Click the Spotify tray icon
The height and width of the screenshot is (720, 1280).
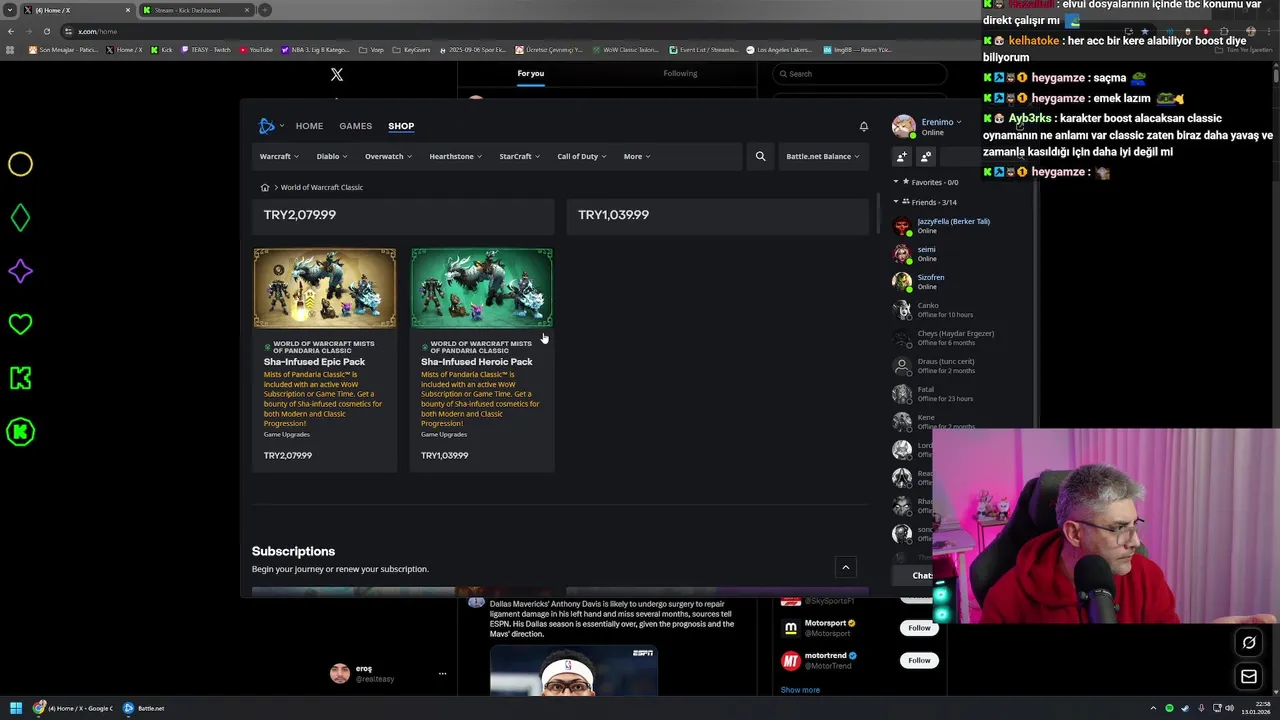1169,708
